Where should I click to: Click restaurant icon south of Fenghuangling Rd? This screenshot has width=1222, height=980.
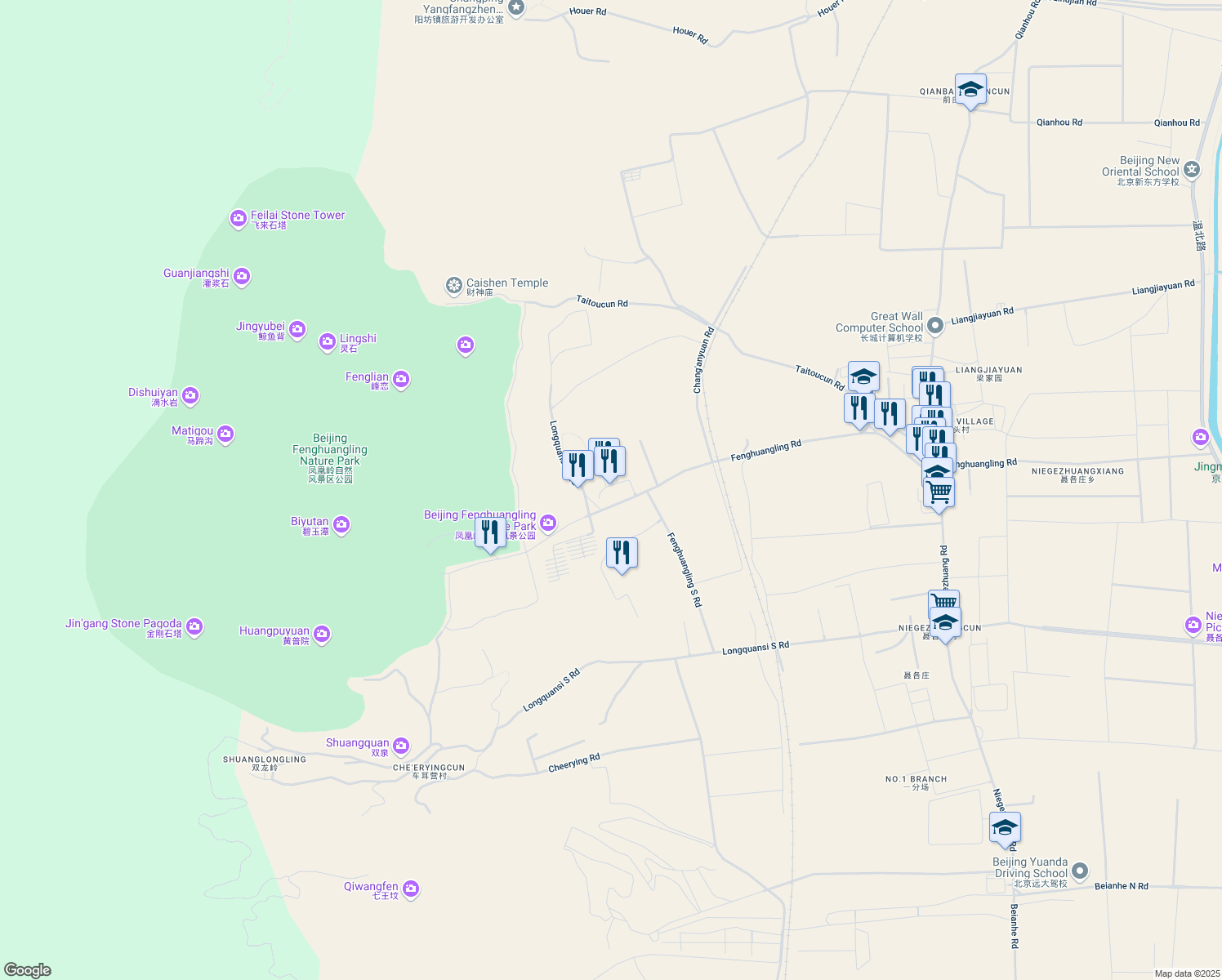coord(622,553)
